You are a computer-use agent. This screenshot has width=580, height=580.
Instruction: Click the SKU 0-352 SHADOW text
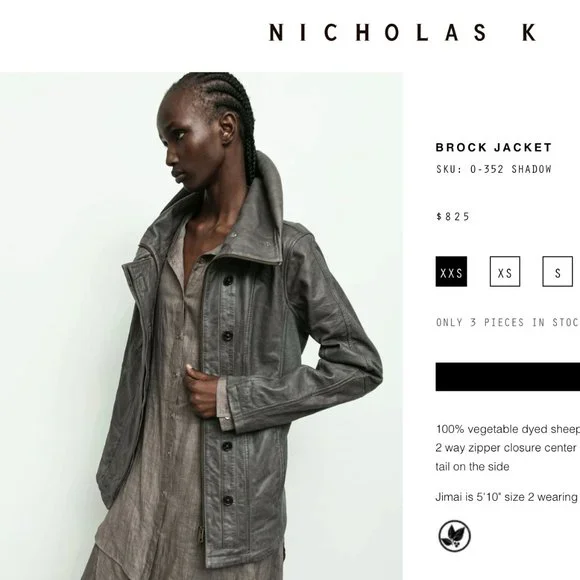point(493,169)
